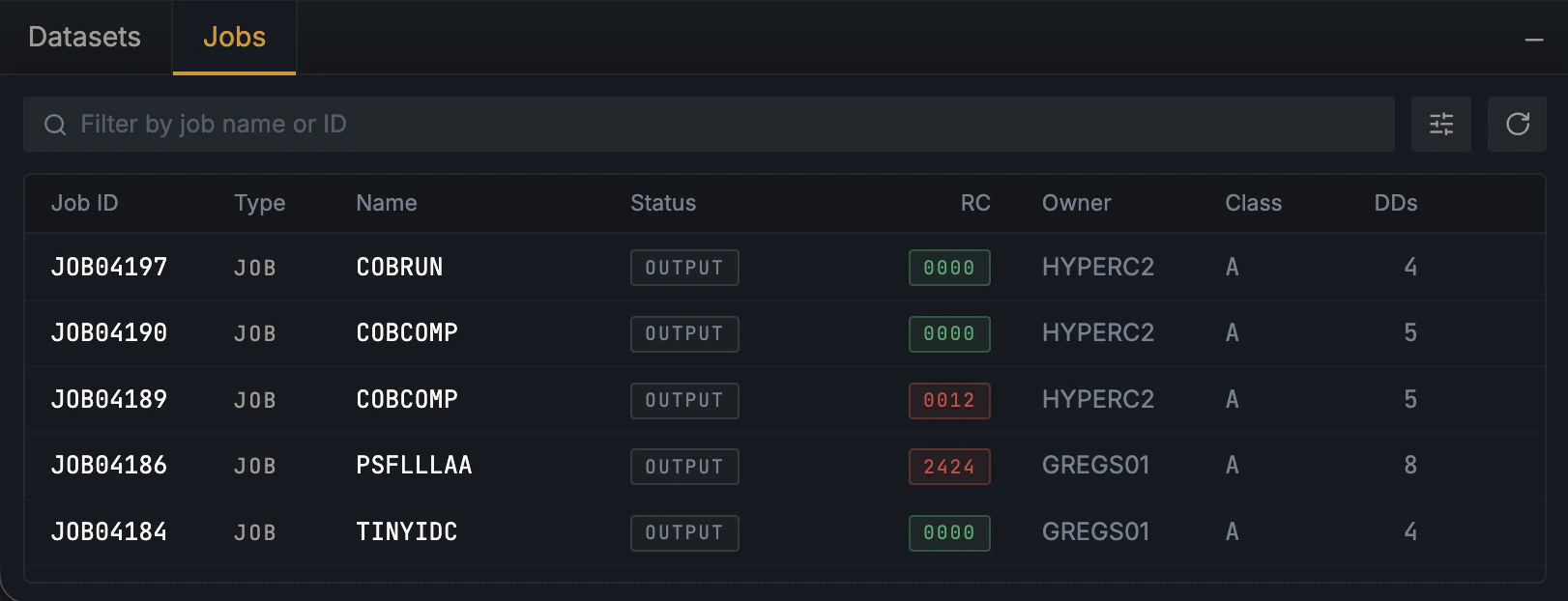This screenshot has width=1568, height=601.
Task: Minimize the panel with the dash icon
Action: pyautogui.click(x=1533, y=40)
